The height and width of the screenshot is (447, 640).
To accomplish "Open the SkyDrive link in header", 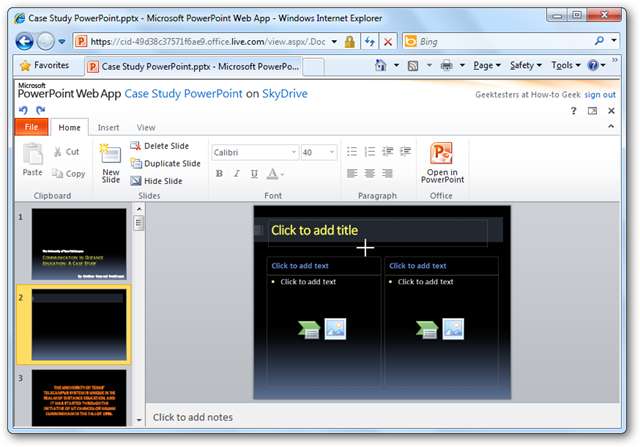I will point(284,94).
